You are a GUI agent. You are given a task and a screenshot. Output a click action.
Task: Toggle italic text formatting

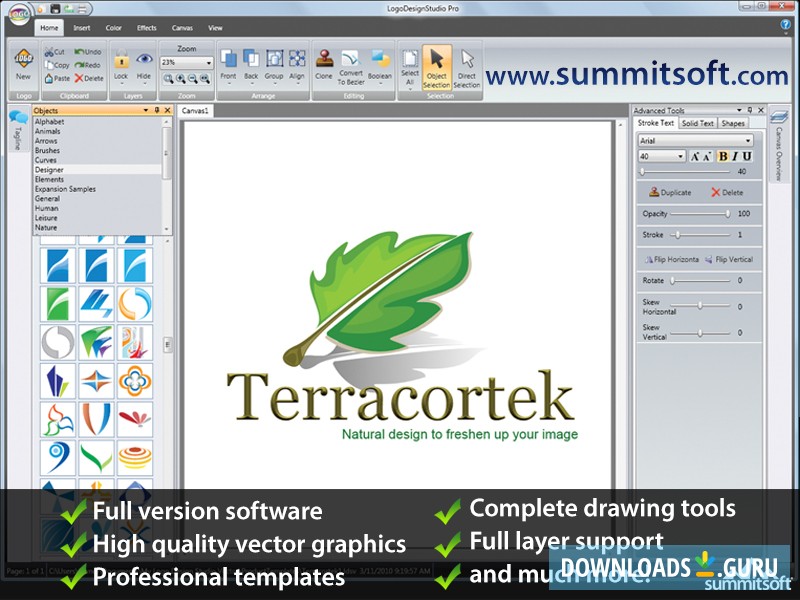tap(736, 157)
